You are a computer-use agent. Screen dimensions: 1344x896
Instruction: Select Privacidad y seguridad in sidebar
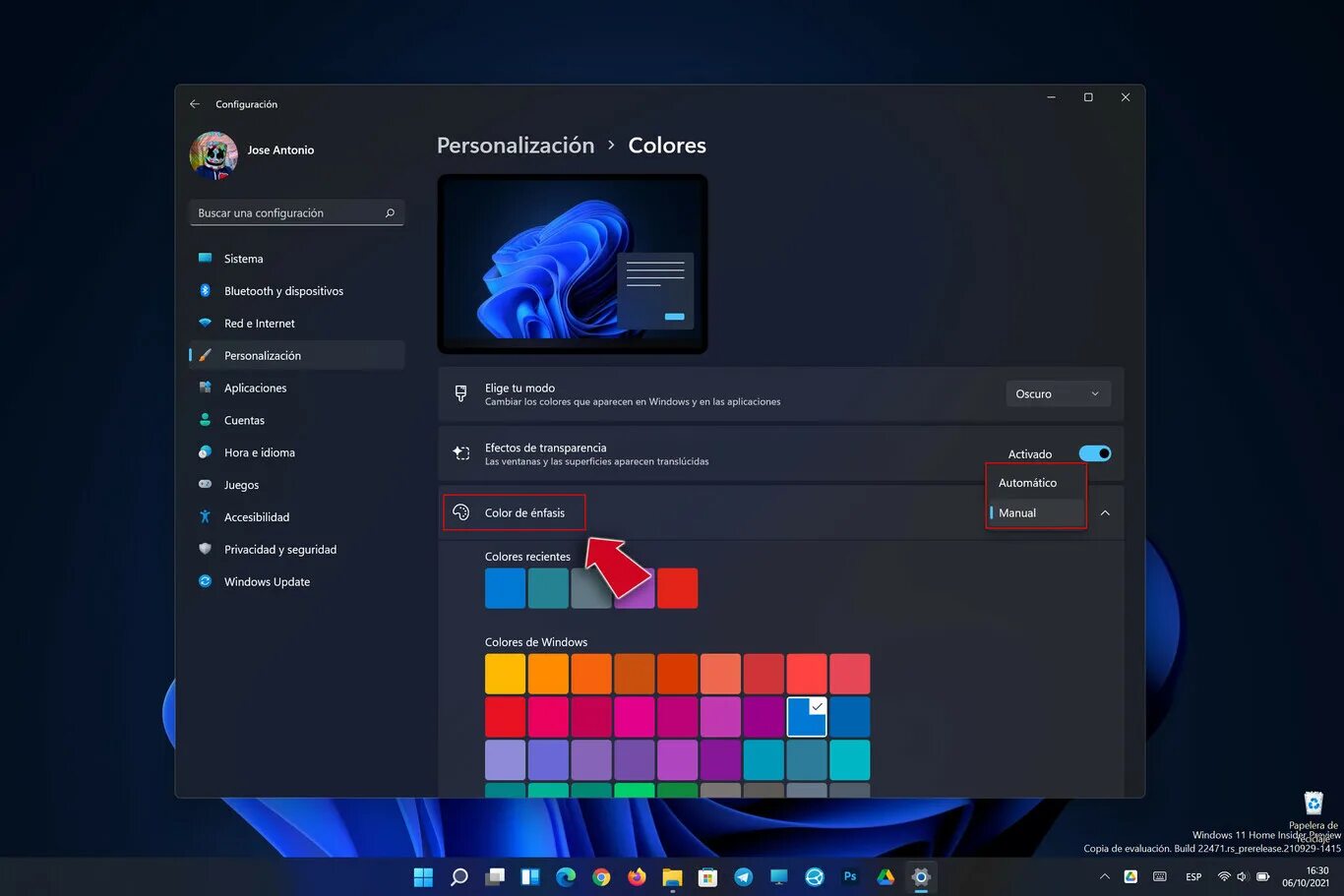pyautogui.click(x=296, y=550)
